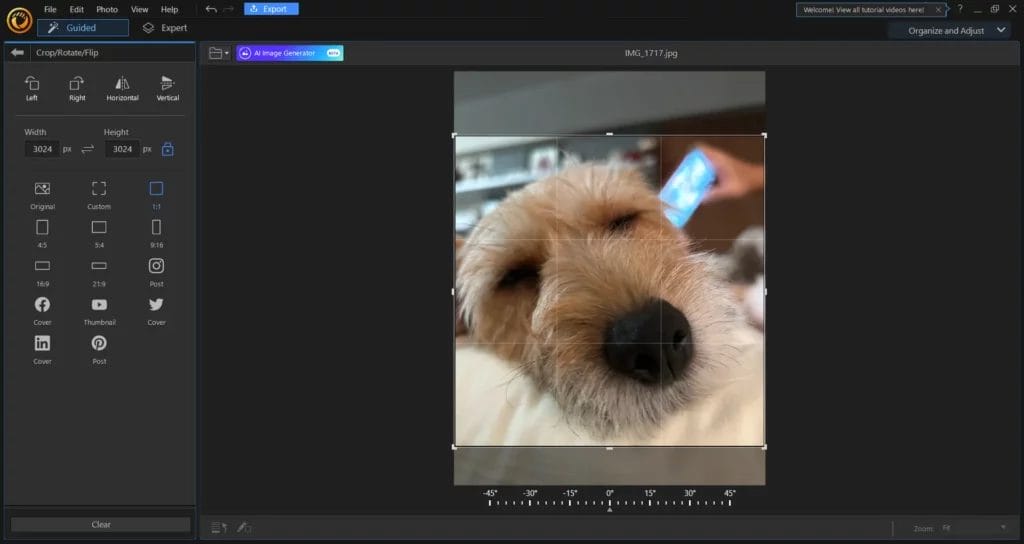The width and height of the screenshot is (1024, 544).
Task: Open the File menu
Action: 50,9
